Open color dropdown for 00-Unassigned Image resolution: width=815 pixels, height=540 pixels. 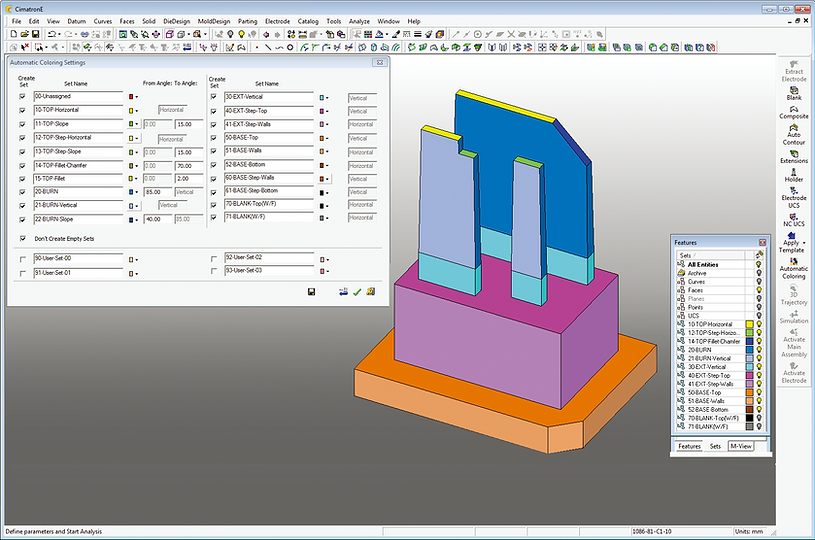tap(137, 97)
